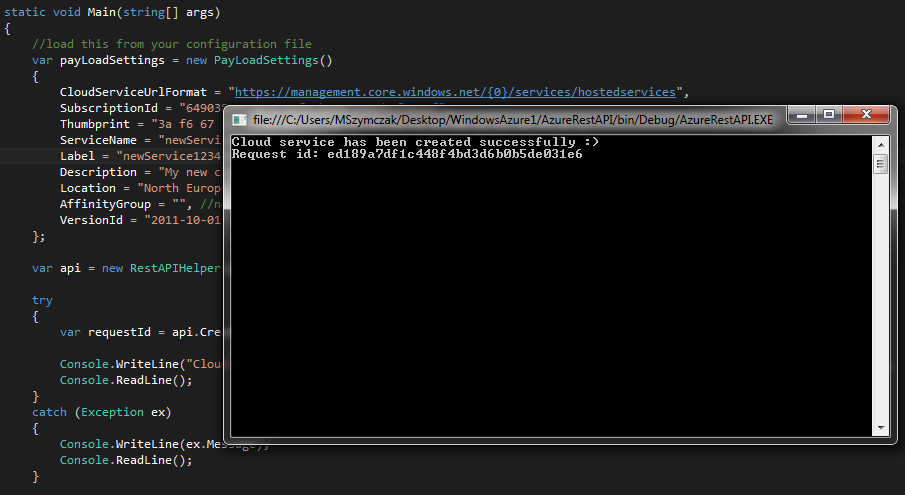Click the Location property in code
Viewport: 905px width, 495px height.
click(88, 188)
